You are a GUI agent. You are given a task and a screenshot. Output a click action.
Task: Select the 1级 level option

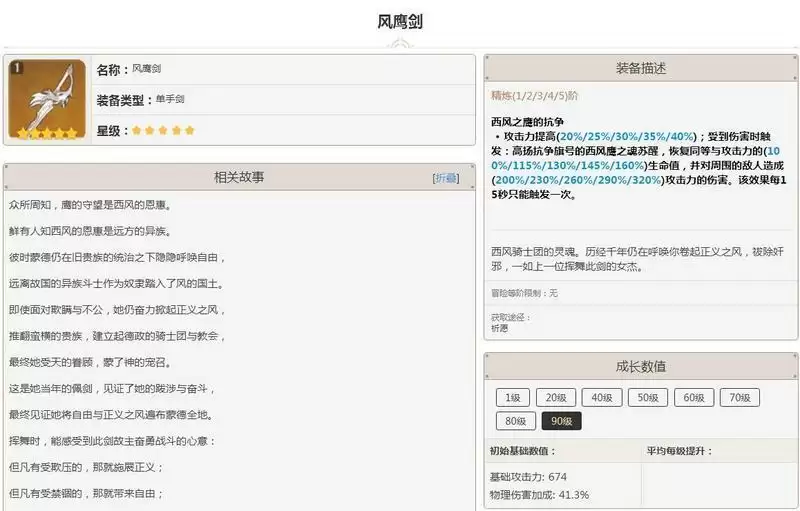coord(512,397)
